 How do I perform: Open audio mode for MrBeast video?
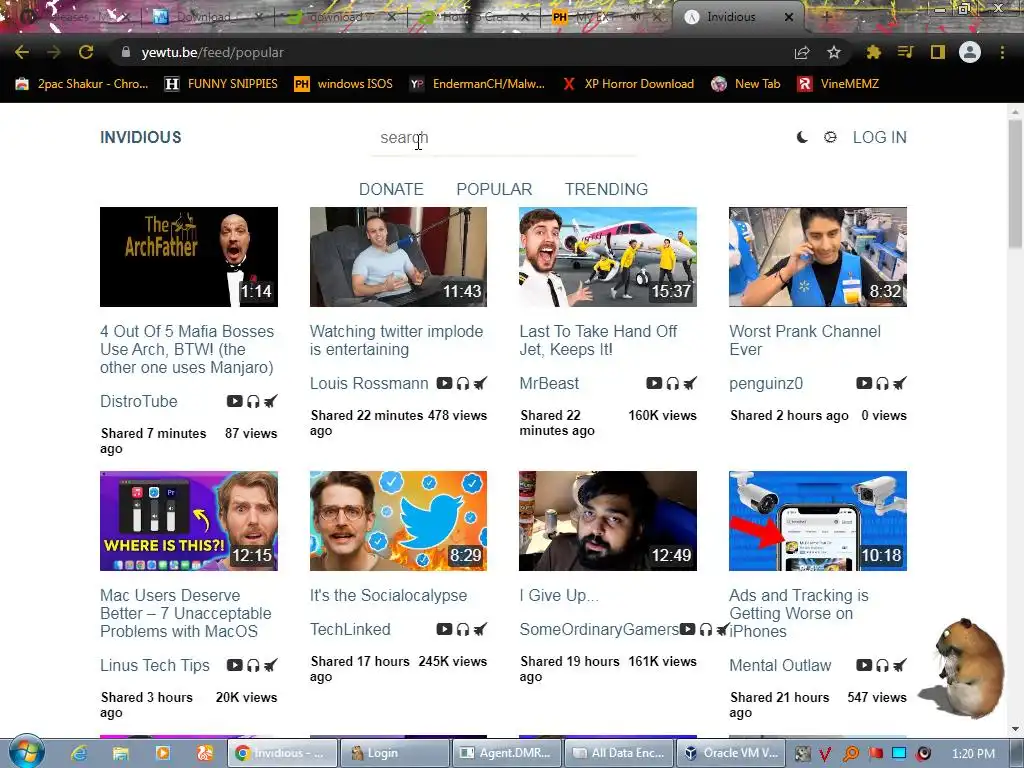tap(673, 383)
